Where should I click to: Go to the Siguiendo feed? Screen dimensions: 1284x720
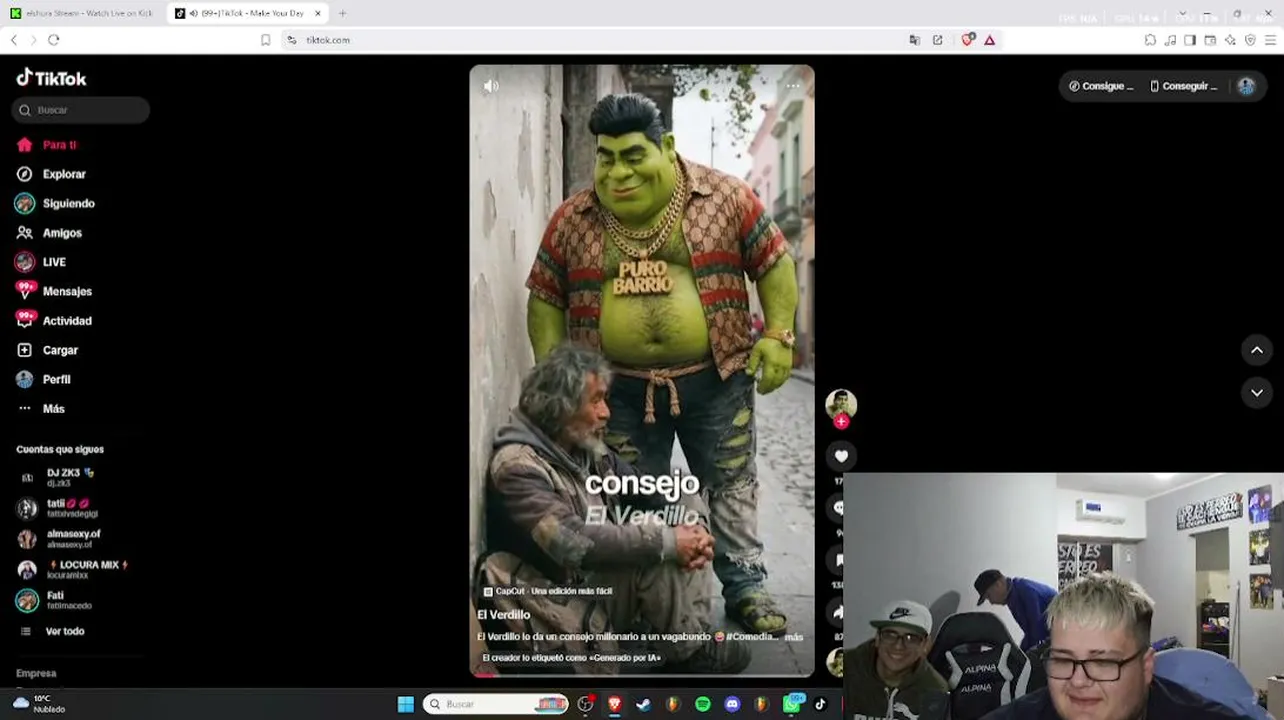point(55,203)
